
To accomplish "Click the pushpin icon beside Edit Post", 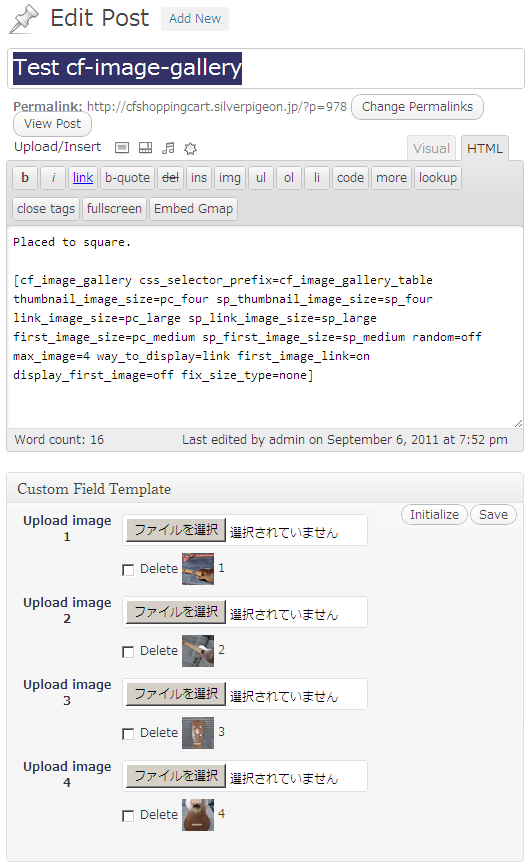I will coord(24,19).
